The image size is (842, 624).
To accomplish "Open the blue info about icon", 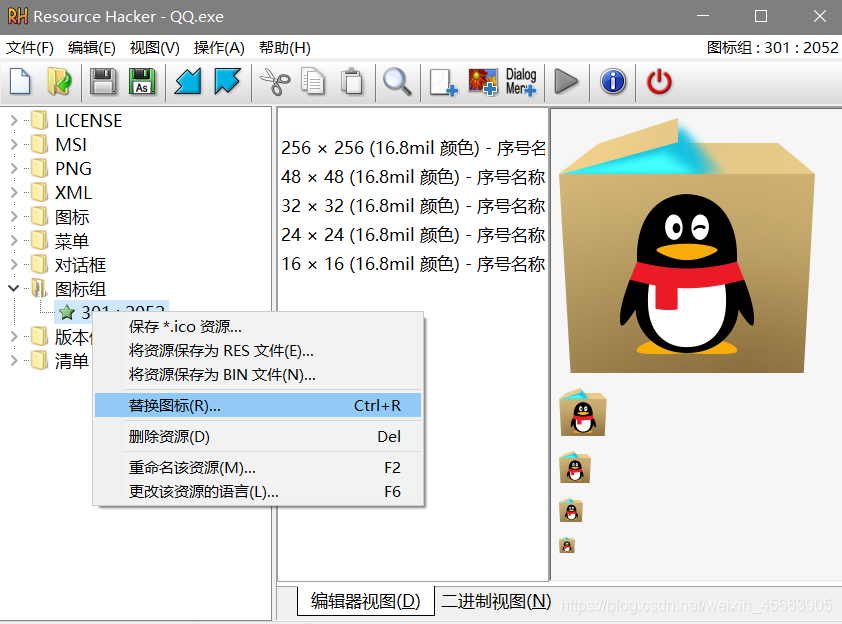I will (x=613, y=82).
